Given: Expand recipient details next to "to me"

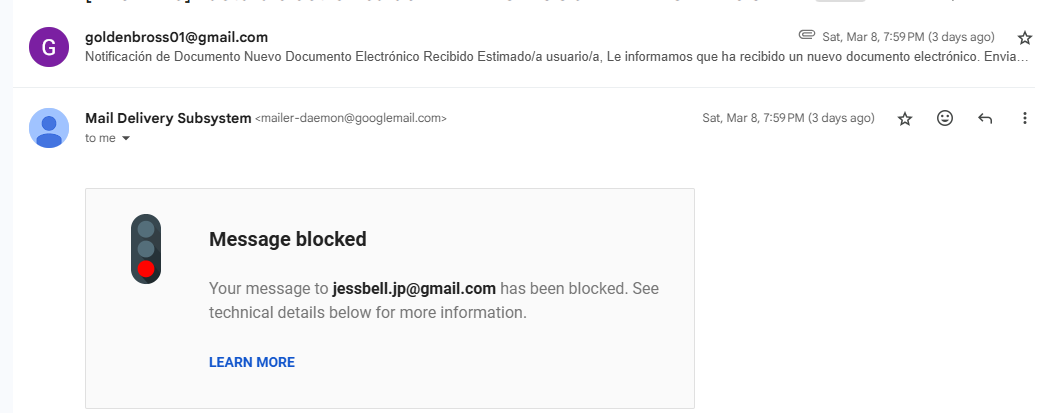Looking at the screenshot, I should pyautogui.click(x=126, y=139).
